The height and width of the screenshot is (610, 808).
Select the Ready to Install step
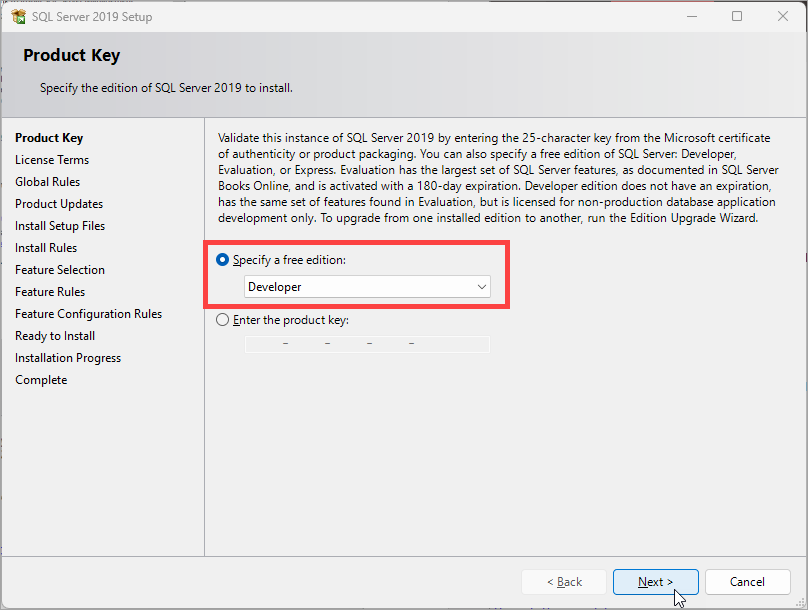(x=55, y=336)
